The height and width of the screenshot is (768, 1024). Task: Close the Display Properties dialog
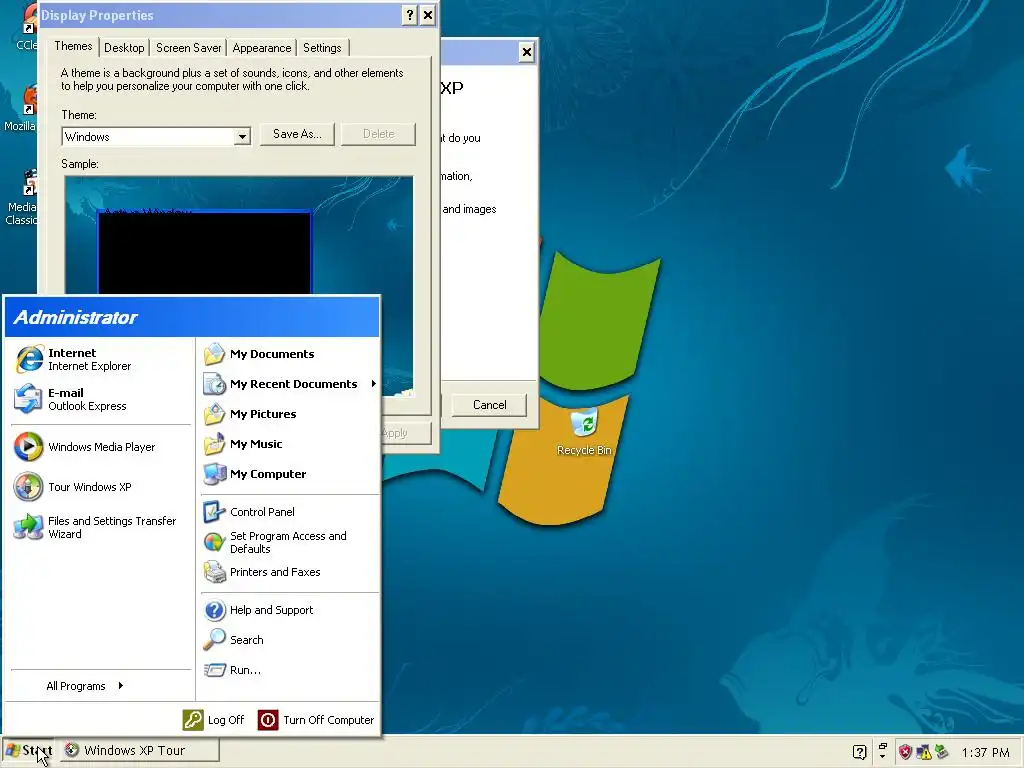point(428,15)
